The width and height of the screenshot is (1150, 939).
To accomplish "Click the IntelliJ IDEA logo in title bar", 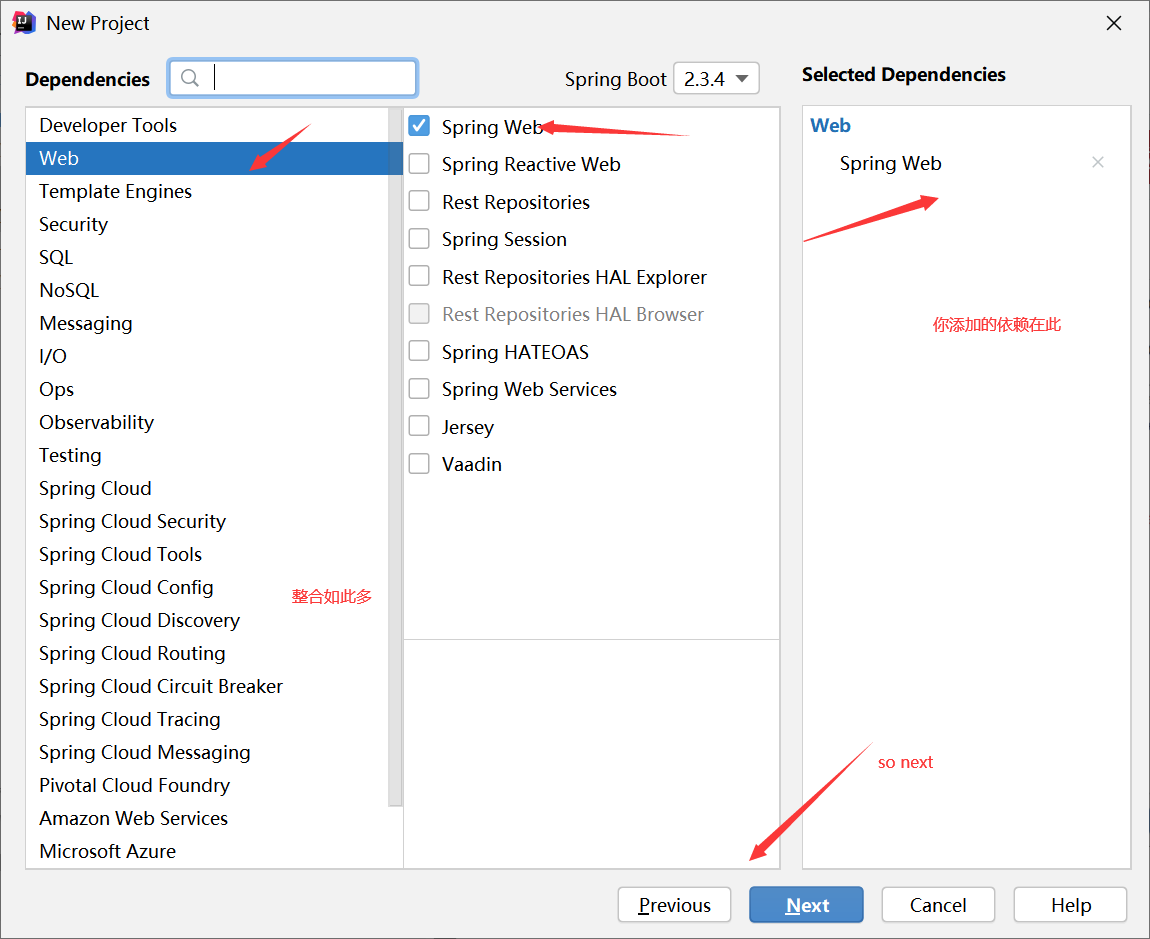I will (24, 23).
